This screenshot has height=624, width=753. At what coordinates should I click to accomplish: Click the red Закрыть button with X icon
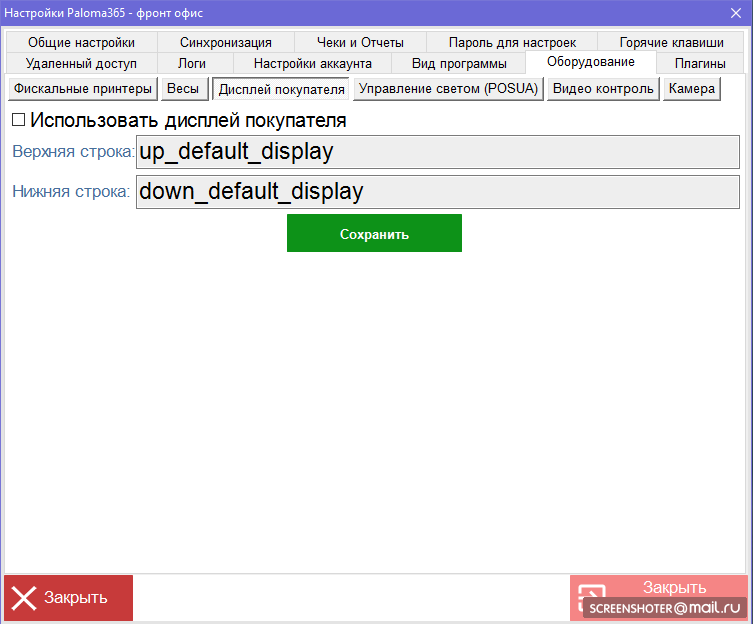68,598
